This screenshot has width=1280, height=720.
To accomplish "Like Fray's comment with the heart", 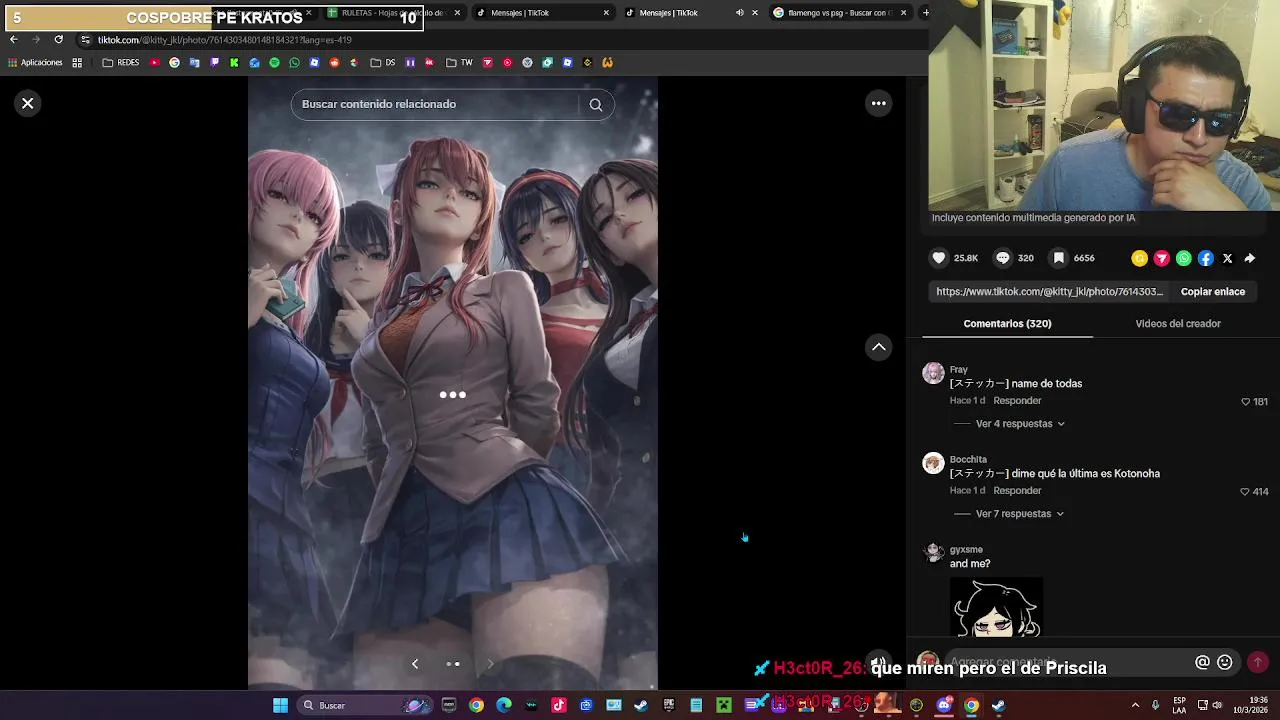I will [x=1245, y=402].
